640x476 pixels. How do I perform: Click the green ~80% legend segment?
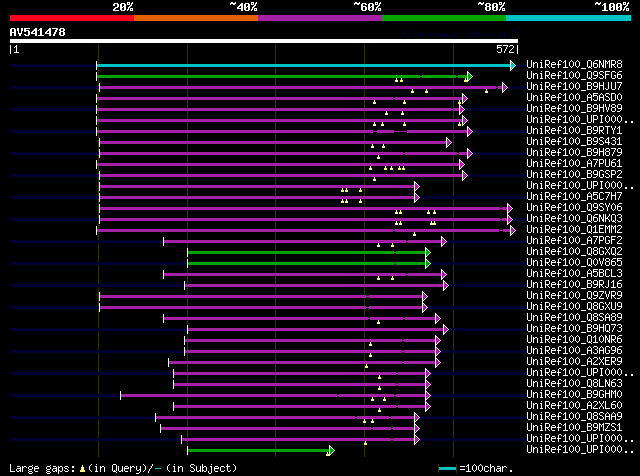pos(444,18)
